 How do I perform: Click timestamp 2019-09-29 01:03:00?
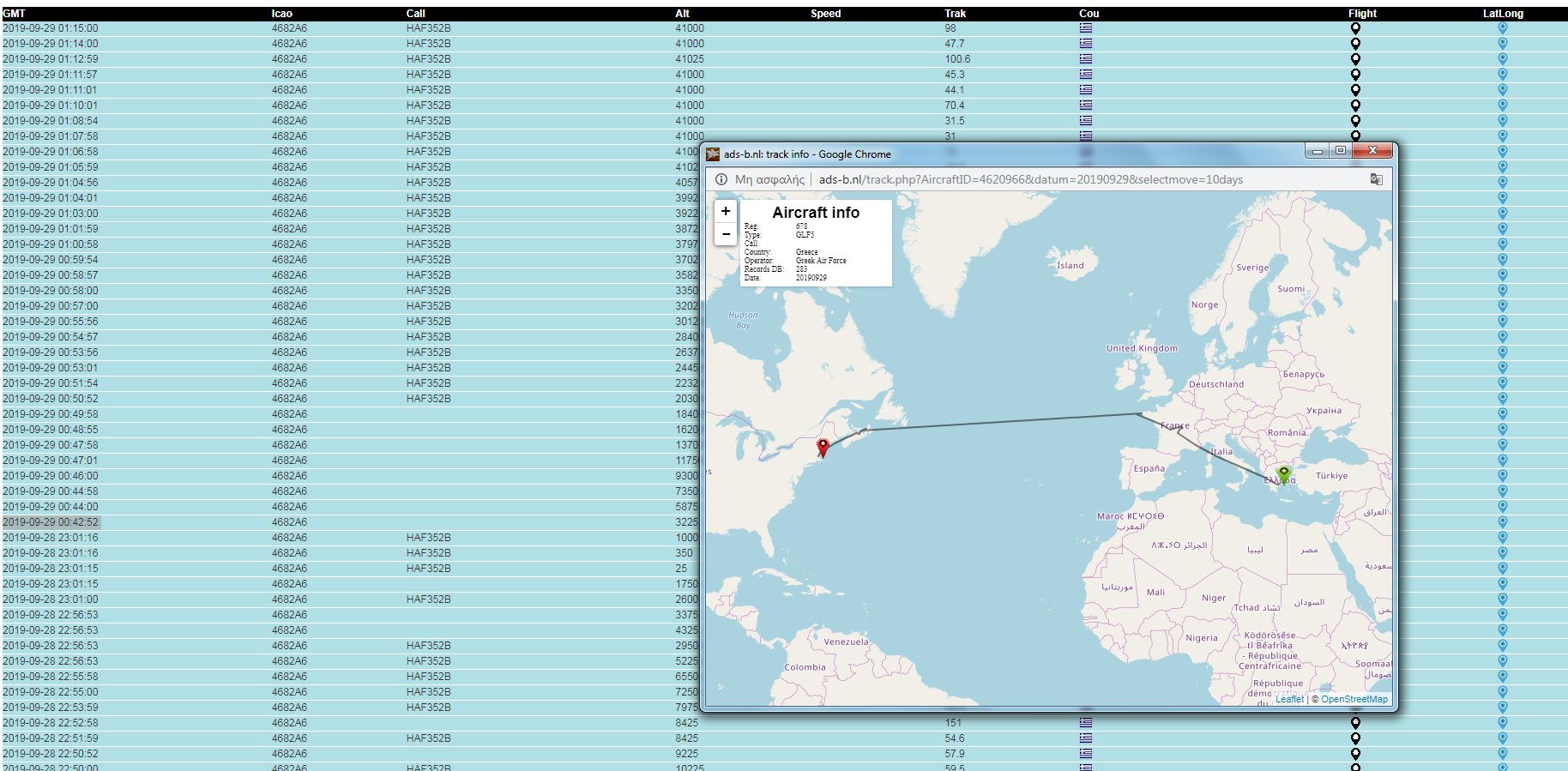pyautogui.click(x=51, y=214)
